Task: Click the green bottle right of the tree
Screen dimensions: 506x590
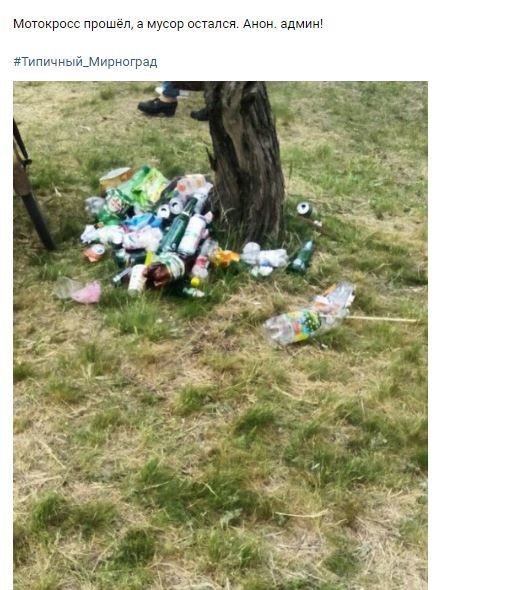Action: point(301,257)
